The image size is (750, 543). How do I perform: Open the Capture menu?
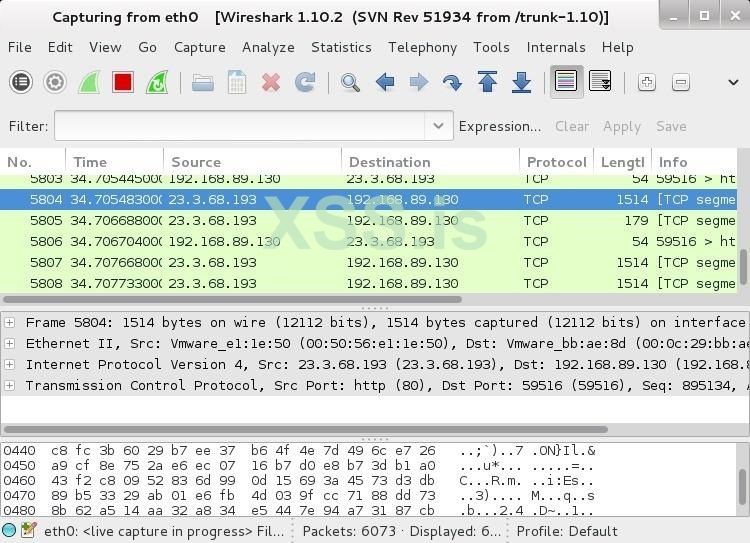coord(199,47)
